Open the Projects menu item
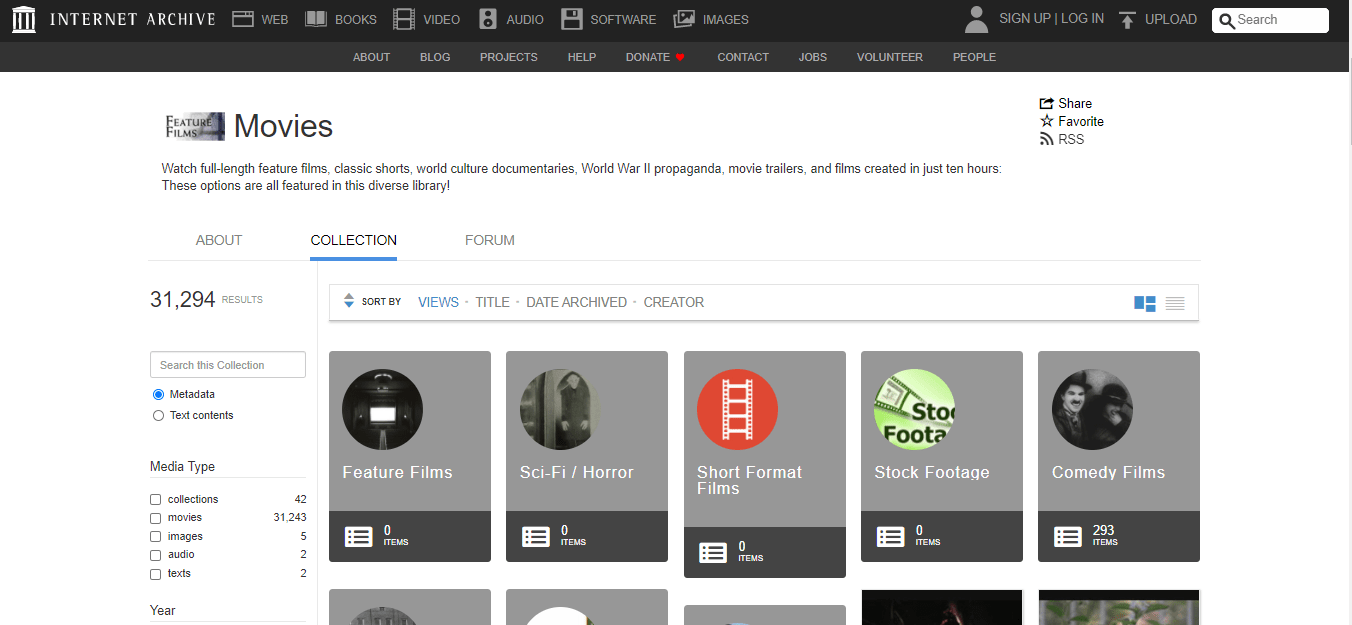Viewport: 1352px width, 625px height. [509, 57]
